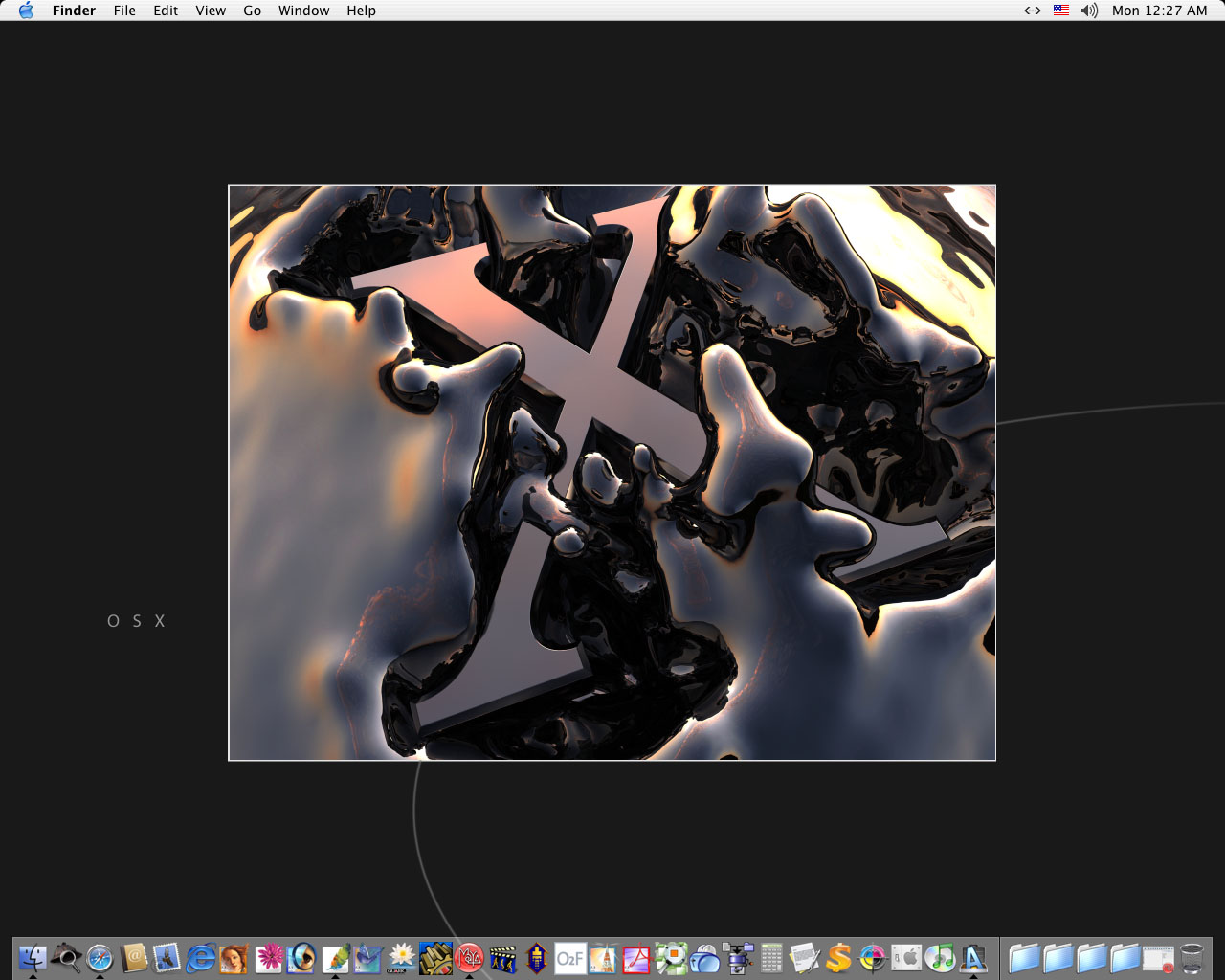The height and width of the screenshot is (980, 1225).
Task: Launch Mail stamp icon in Dock
Action: click(x=167, y=957)
